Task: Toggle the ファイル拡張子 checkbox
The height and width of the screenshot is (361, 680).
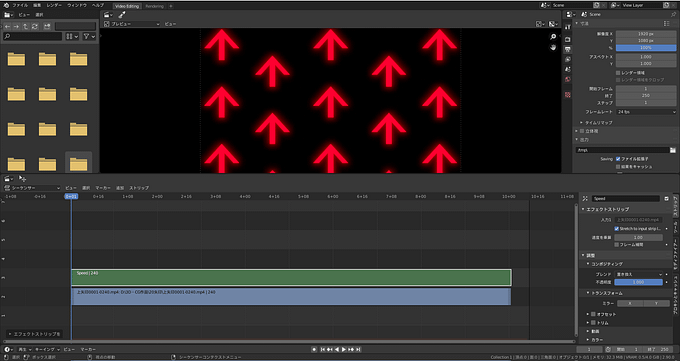Action: [618, 159]
